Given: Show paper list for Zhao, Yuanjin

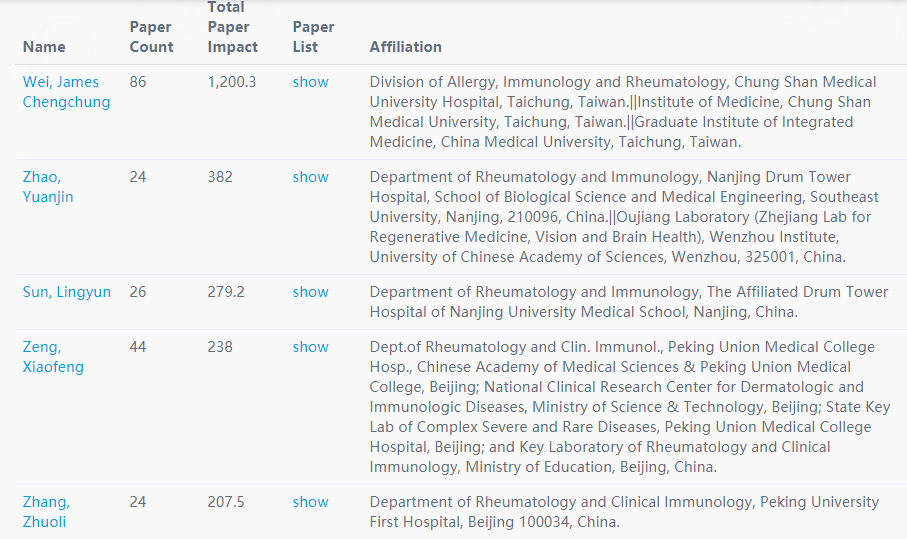Looking at the screenshot, I should 311,177.
